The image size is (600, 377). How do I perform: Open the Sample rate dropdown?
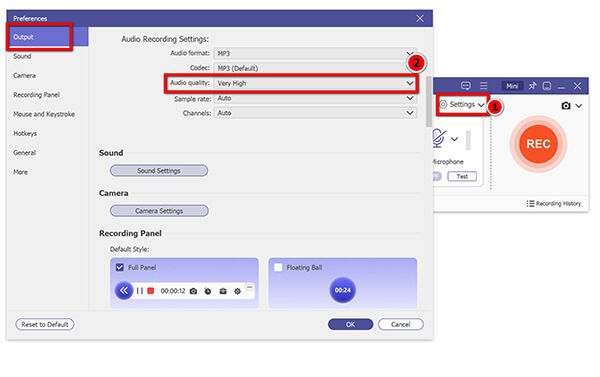tap(315, 98)
